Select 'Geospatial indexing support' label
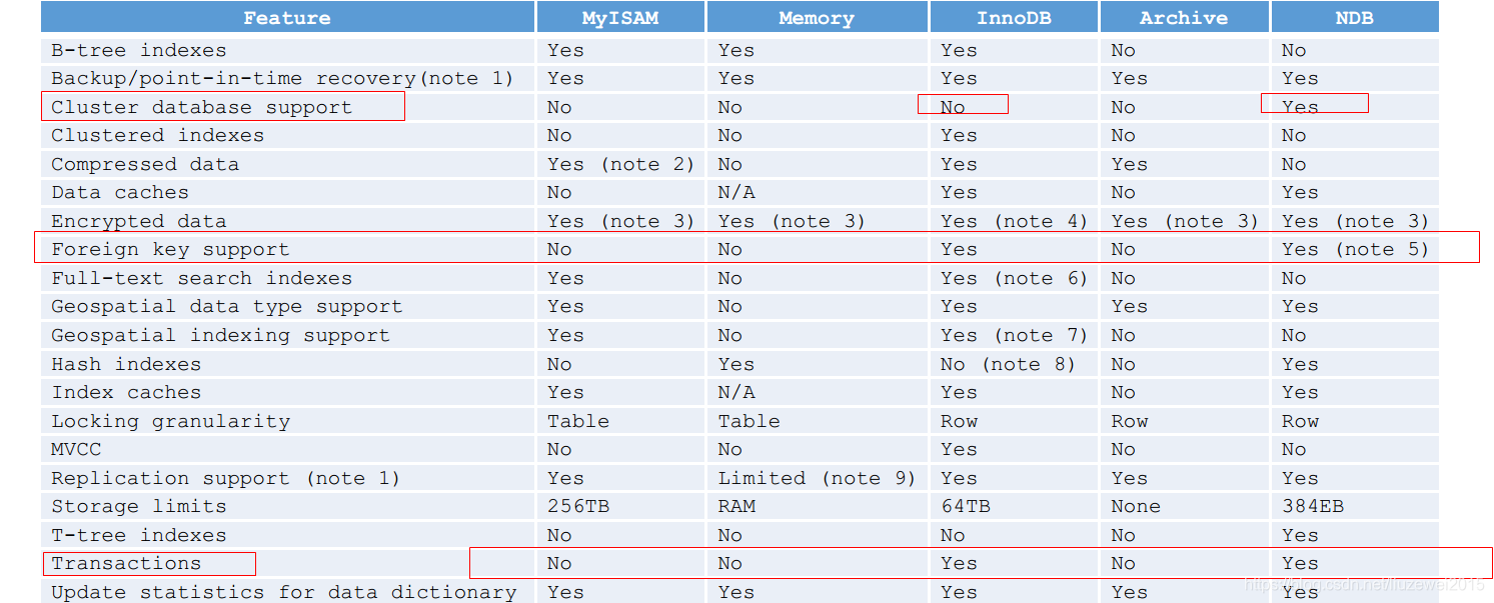Viewport: 1494px width, 603px height. [x=221, y=335]
